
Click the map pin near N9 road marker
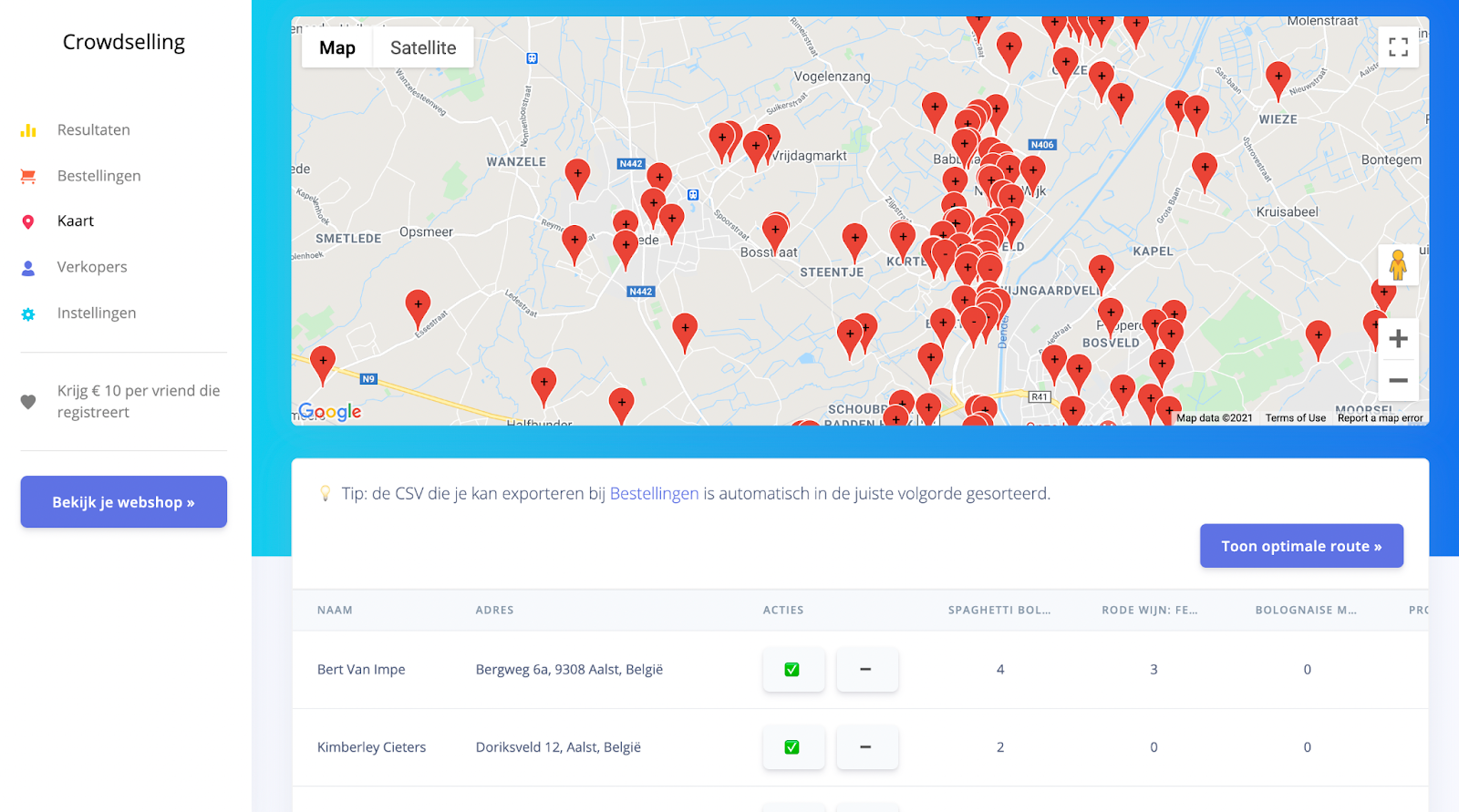click(323, 366)
